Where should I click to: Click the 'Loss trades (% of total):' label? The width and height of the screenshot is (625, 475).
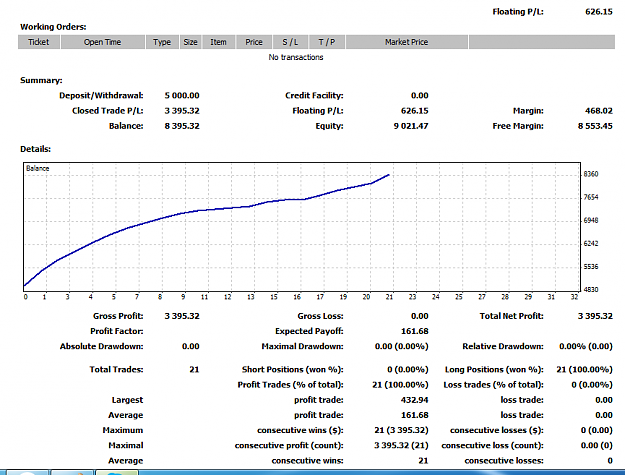(x=493, y=385)
